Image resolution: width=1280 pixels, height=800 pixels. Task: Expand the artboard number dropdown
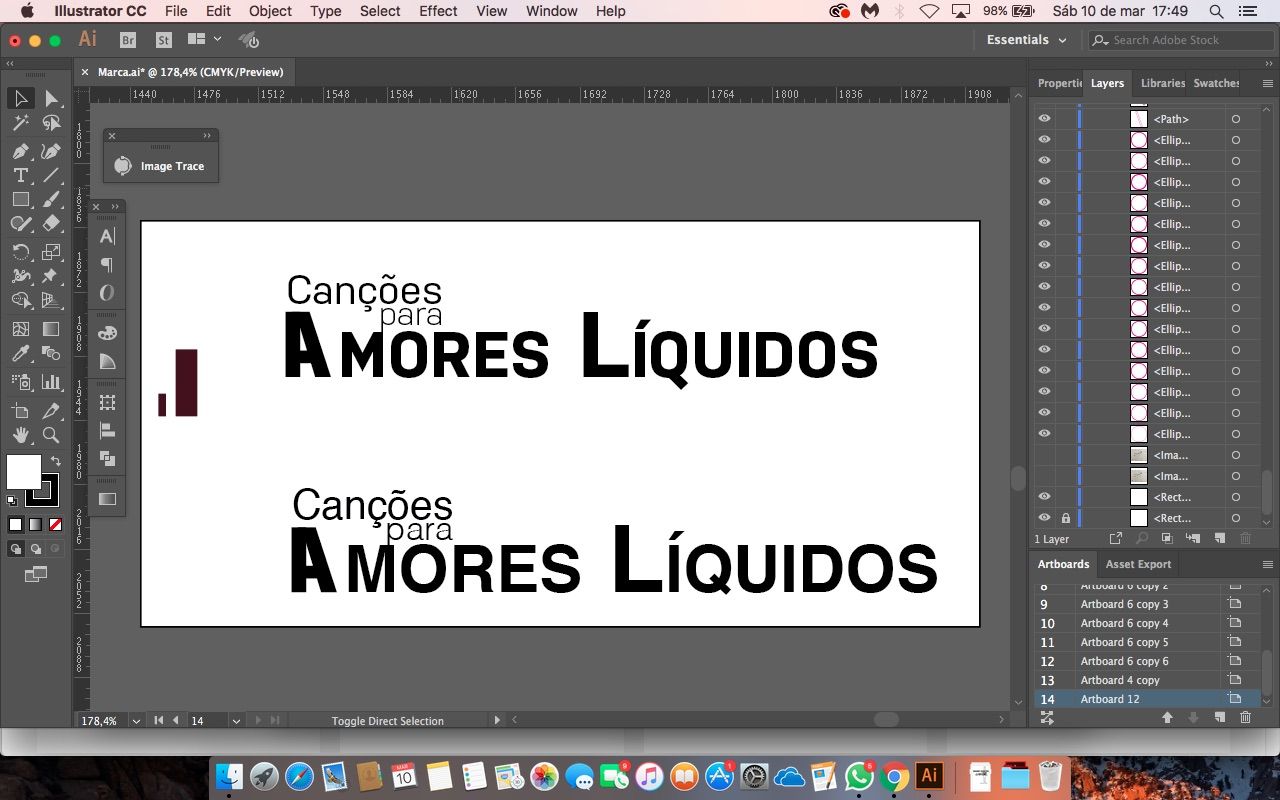236,720
